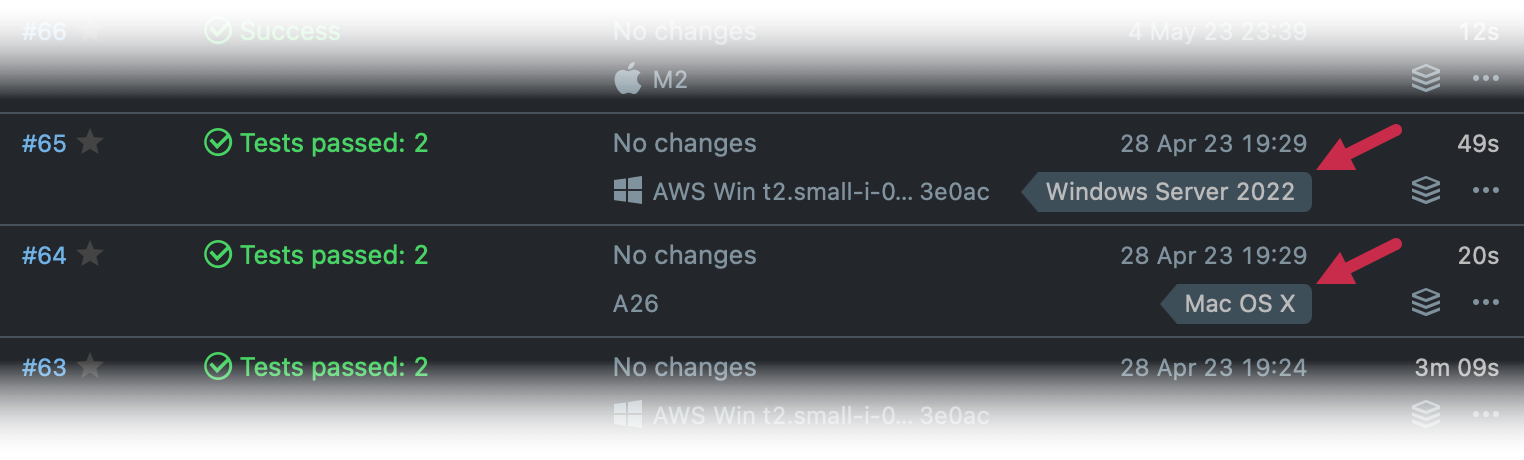Star build #66 as favorite
Screen dimensions: 1524x460
pos(90,31)
